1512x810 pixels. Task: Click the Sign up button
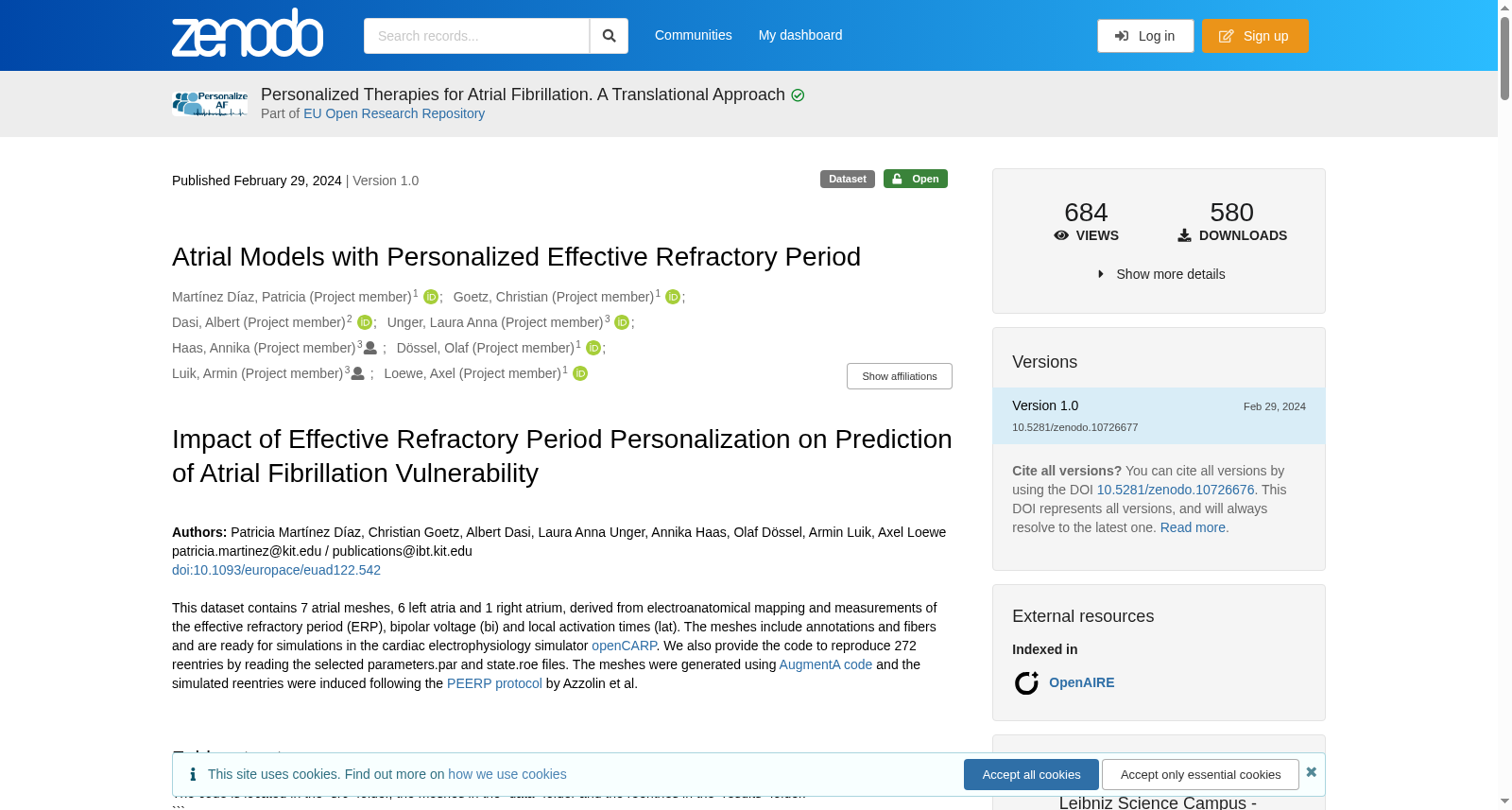[1255, 36]
